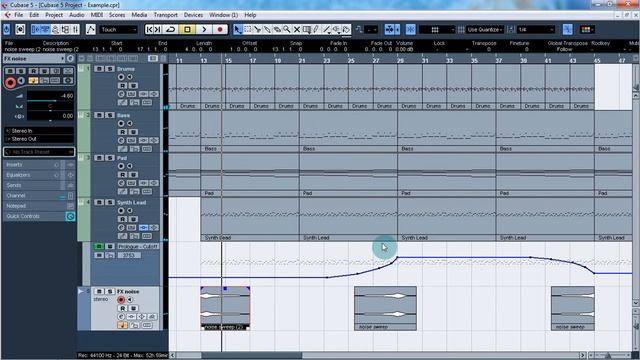Click the Constrain Delay Compensation icon

coord(20,29)
